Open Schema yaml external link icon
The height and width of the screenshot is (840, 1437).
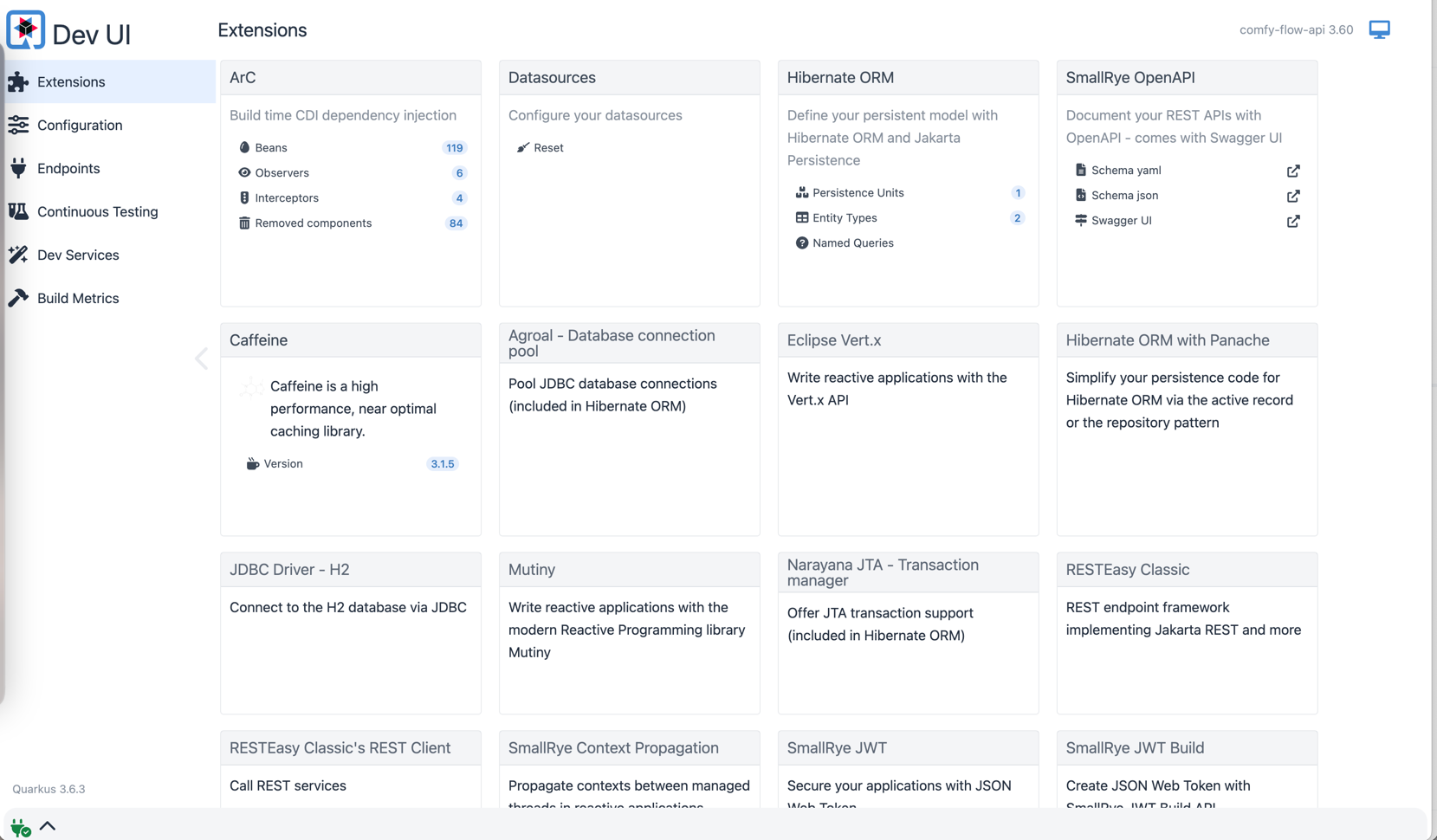click(x=1293, y=171)
